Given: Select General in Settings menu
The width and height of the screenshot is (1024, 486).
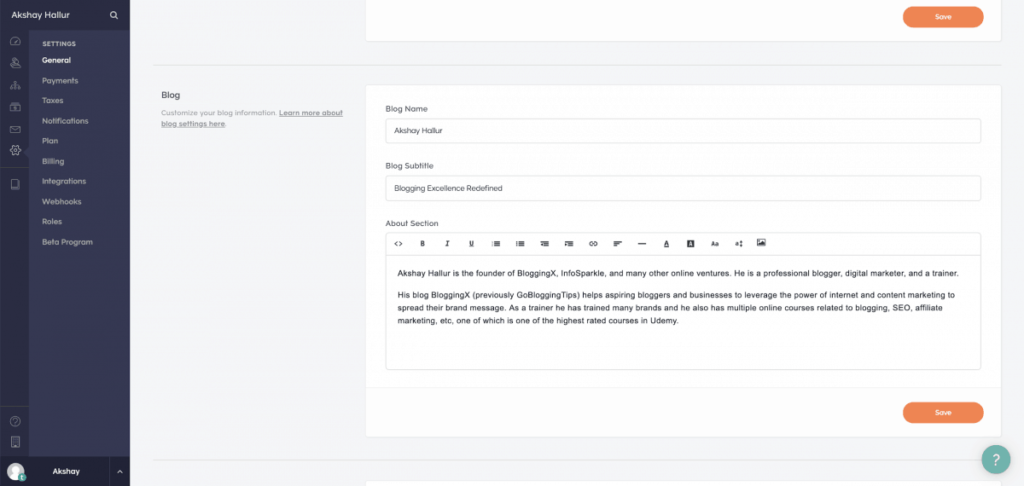Looking at the screenshot, I should tap(57, 60).
